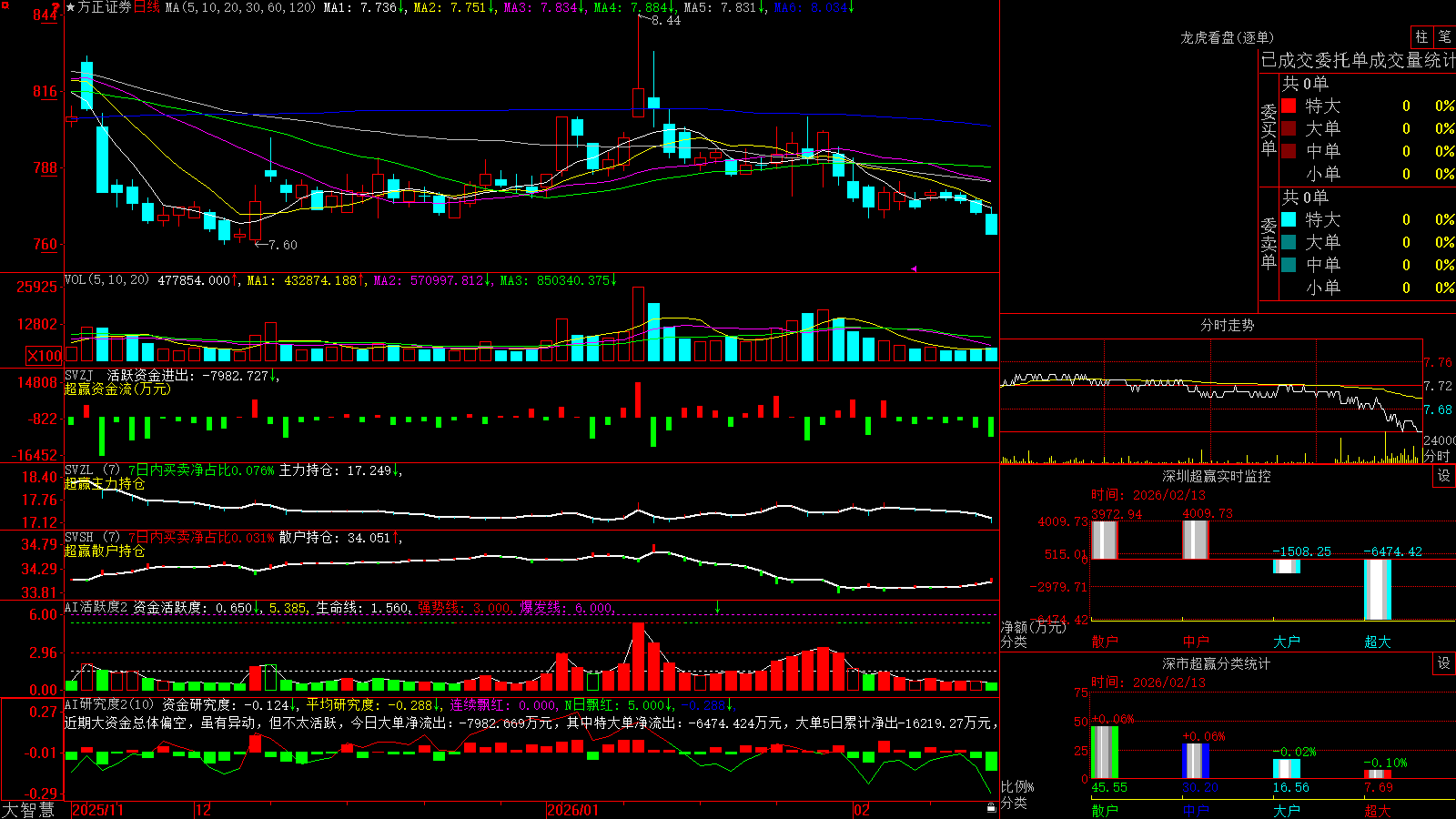Switch 龙虎看盘 to 笔 view
The height and width of the screenshot is (819, 1456).
[1445, 37]
